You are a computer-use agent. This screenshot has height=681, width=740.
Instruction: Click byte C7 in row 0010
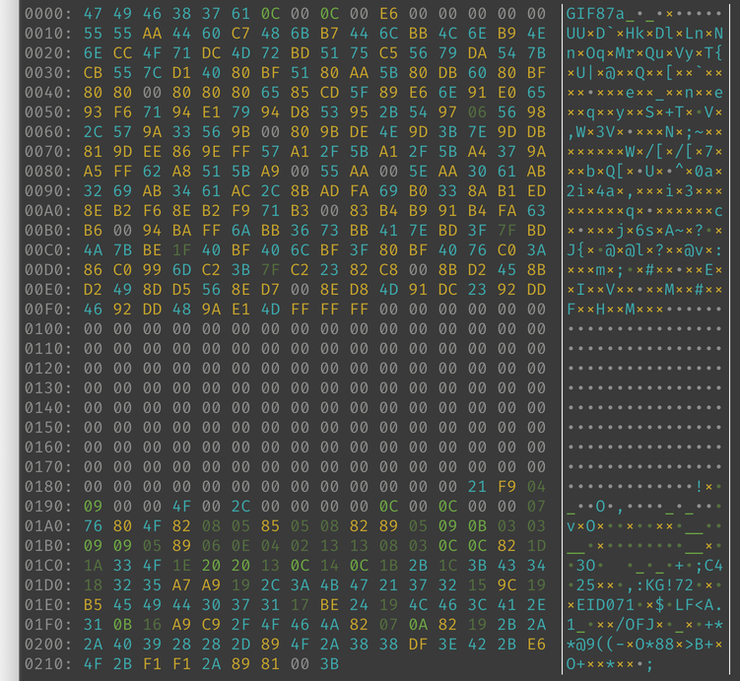(241, 34)
